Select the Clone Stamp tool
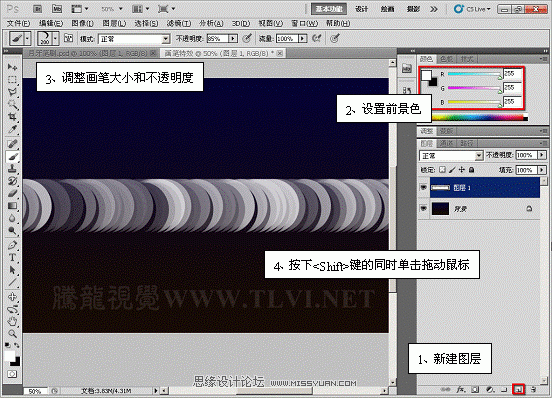This screenshot has height=398, width=552. tap(12, 169)
